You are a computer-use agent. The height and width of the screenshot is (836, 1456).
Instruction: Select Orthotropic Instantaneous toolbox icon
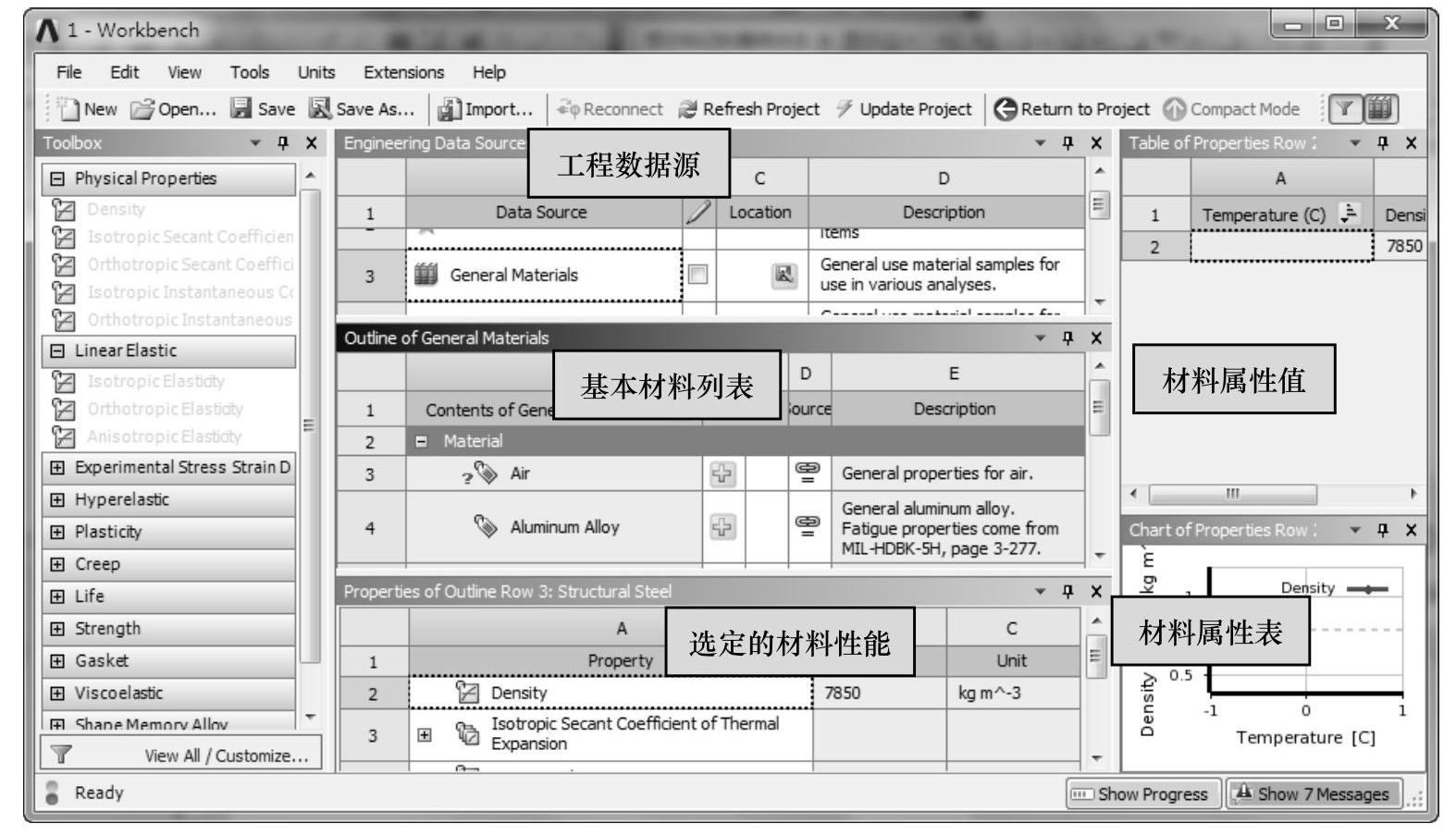point(63,321)
